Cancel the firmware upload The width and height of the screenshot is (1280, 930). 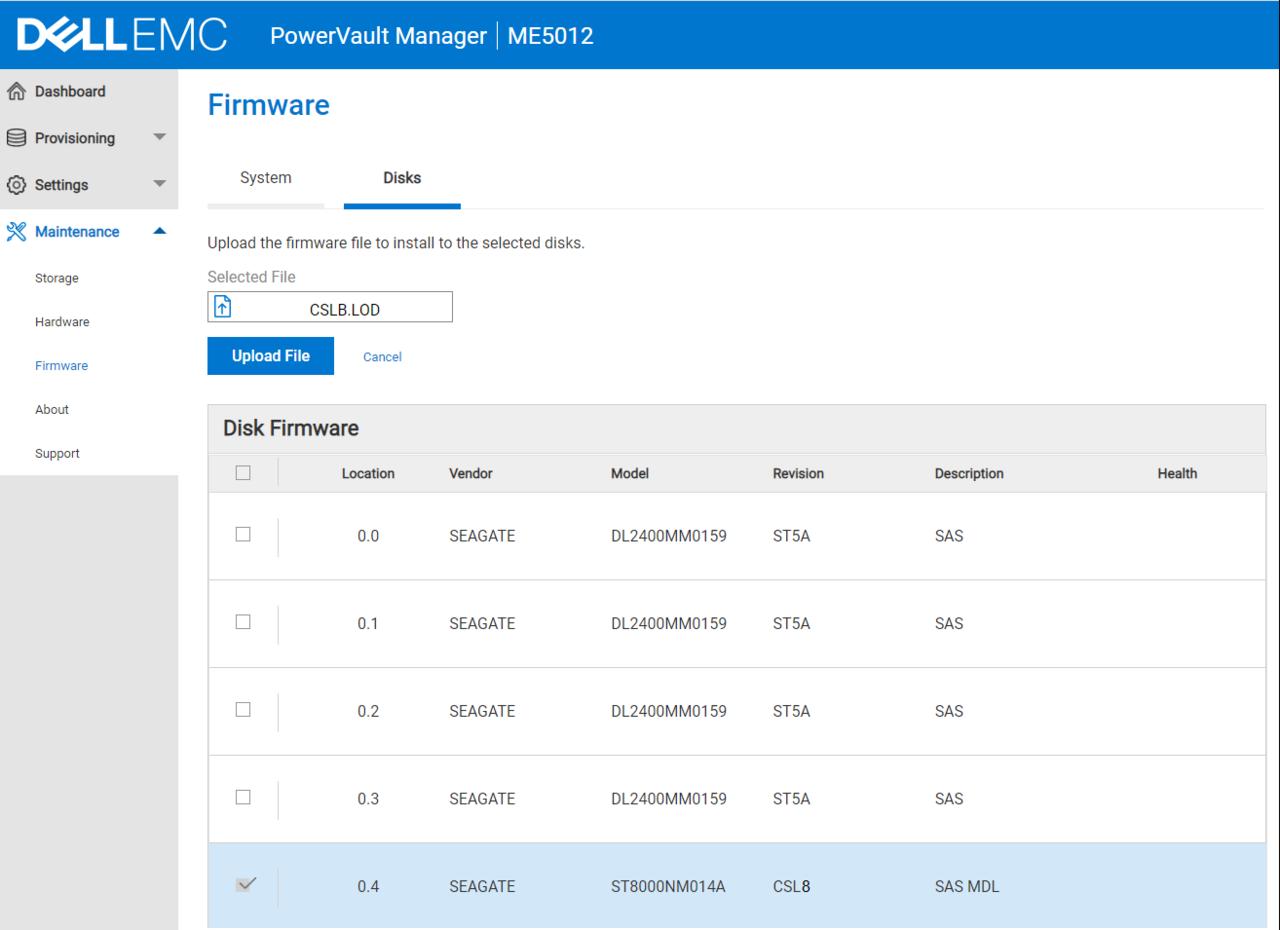382,356
